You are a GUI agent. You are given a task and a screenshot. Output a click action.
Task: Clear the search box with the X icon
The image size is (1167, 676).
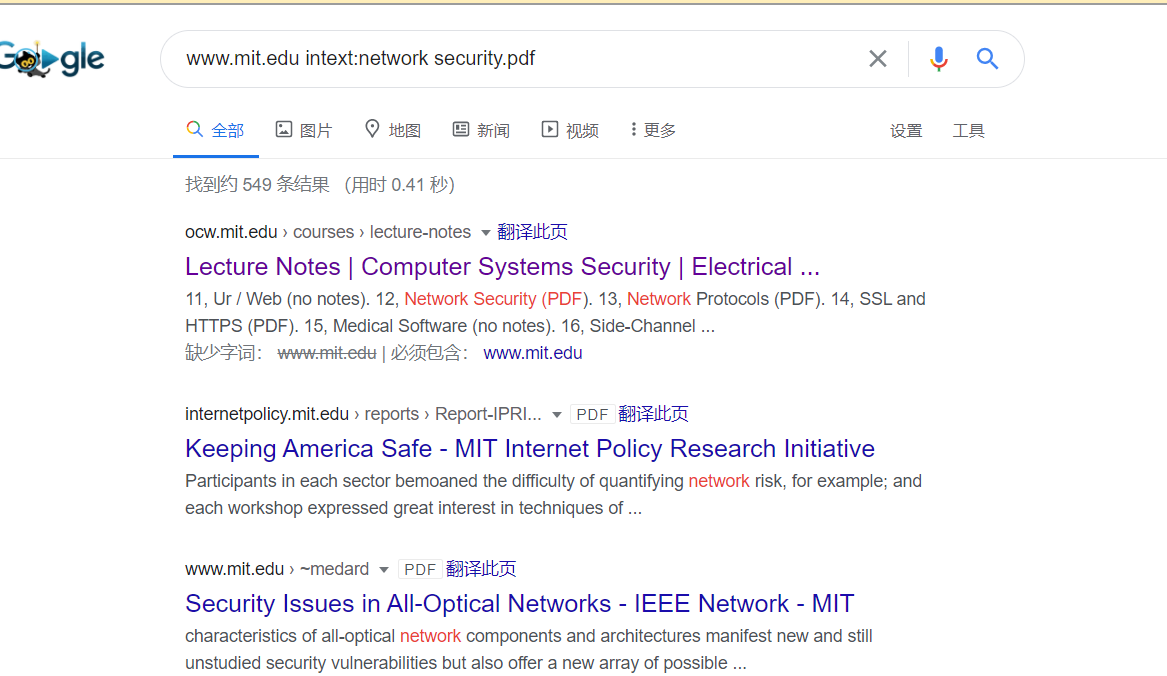click(877, 59)
